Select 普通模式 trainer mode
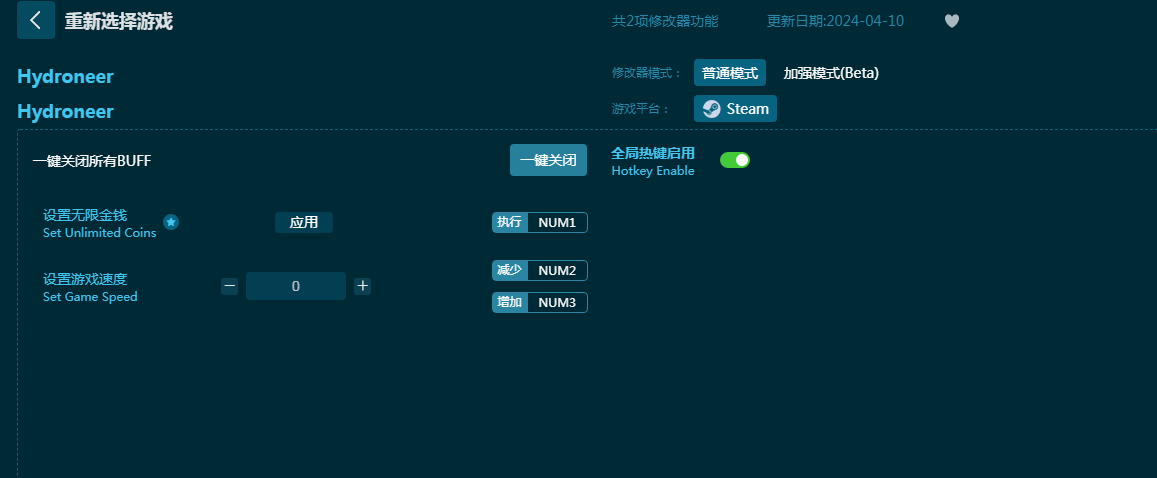Screen dimensions: 1157x478 coord(730,73)
